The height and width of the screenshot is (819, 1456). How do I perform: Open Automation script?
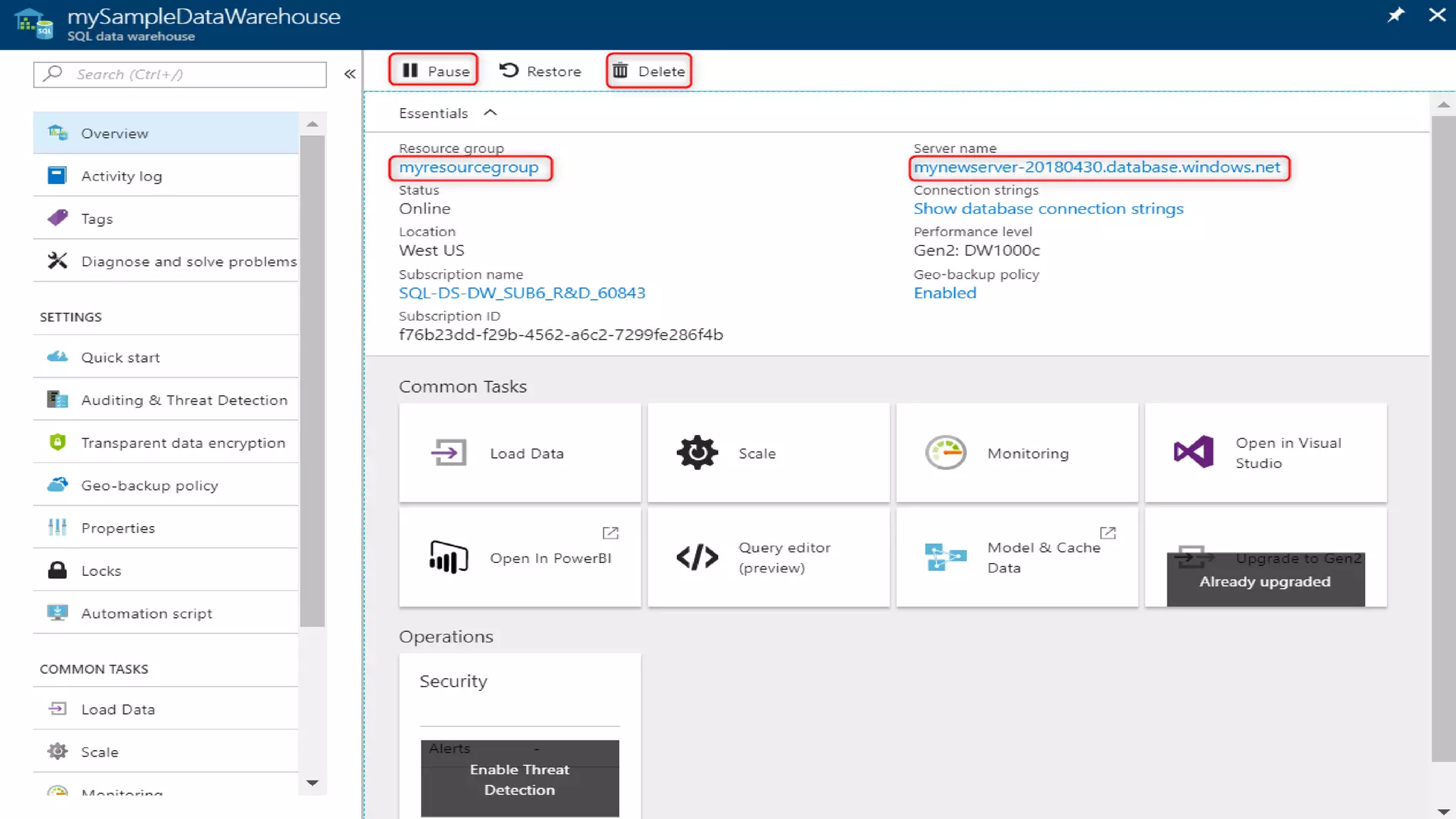166,613
